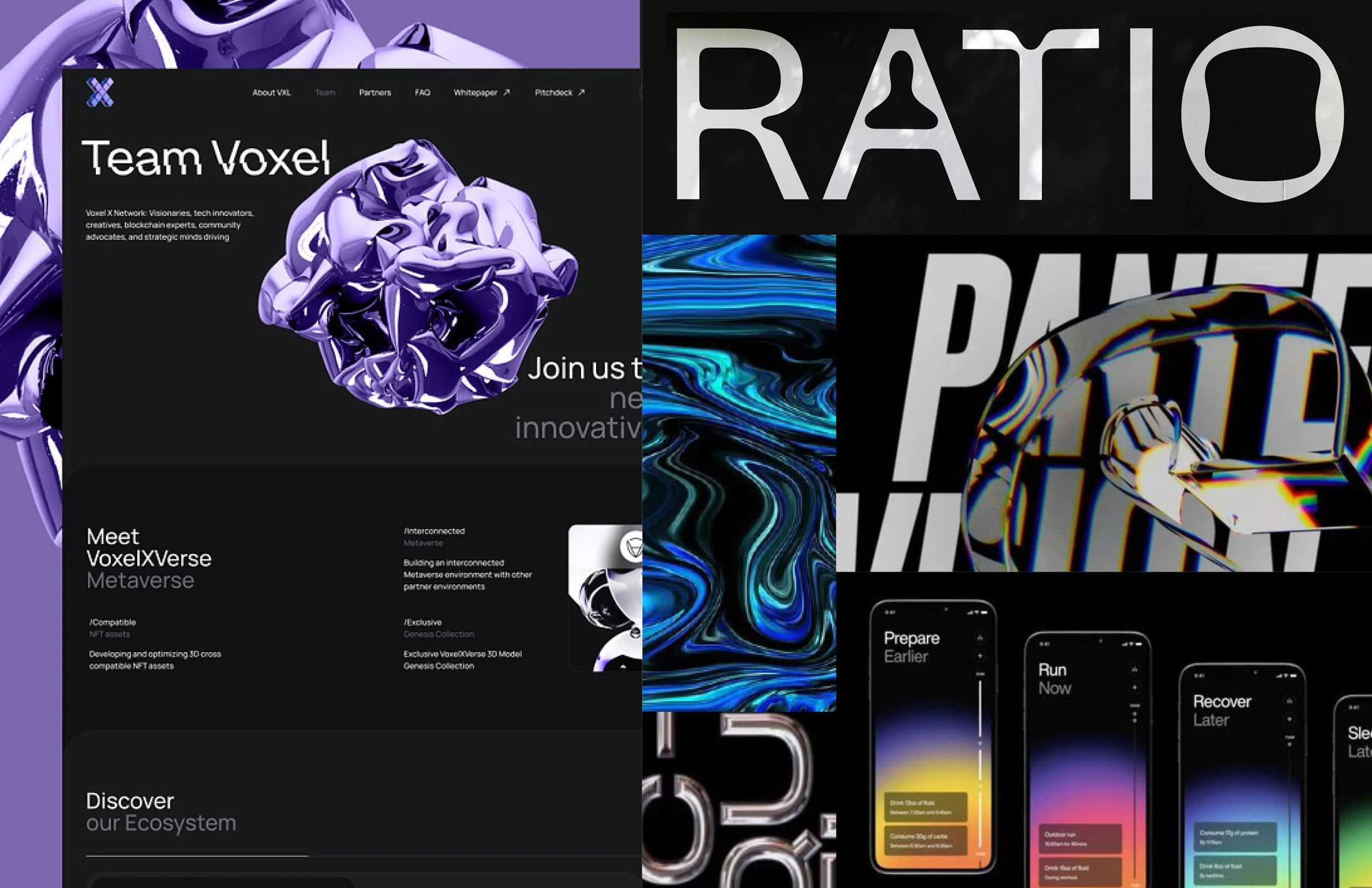1372x888 pixels.
Task: Tap plus icon on Recover Later phone
Action: point(1289,719)
